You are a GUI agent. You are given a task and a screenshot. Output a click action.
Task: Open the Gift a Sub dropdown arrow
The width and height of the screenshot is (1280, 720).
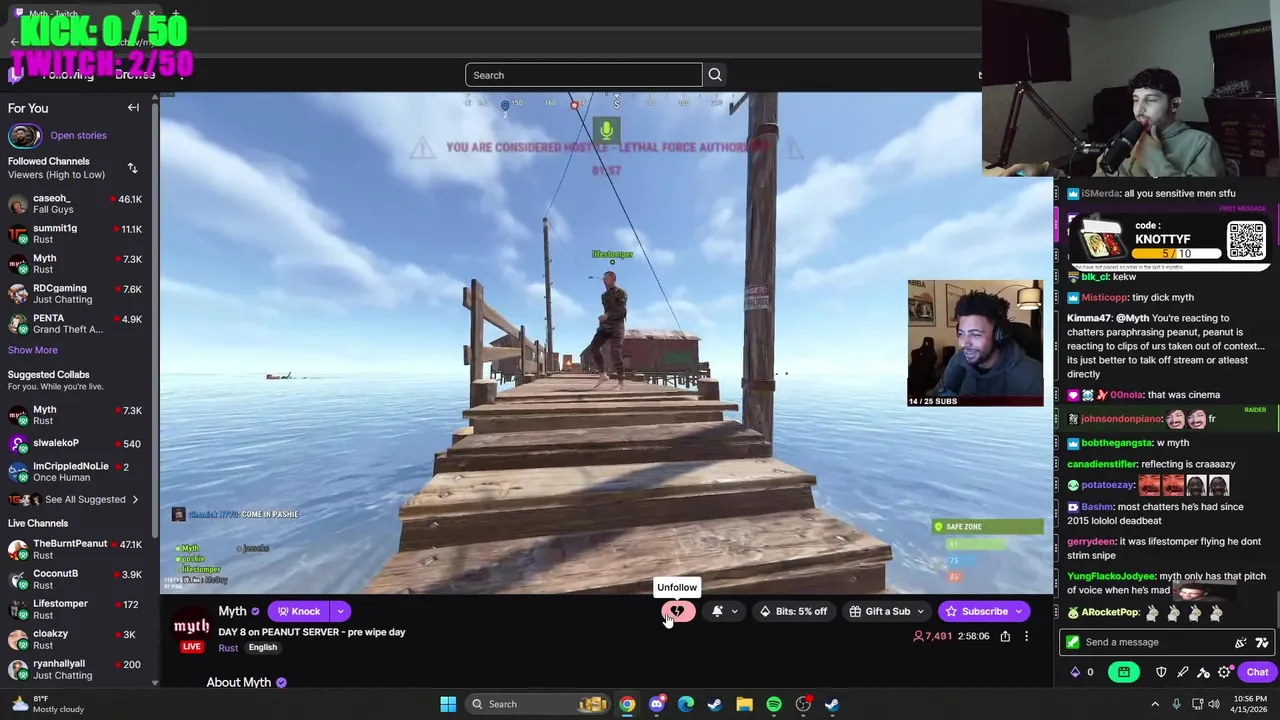[x=920, y=611]
